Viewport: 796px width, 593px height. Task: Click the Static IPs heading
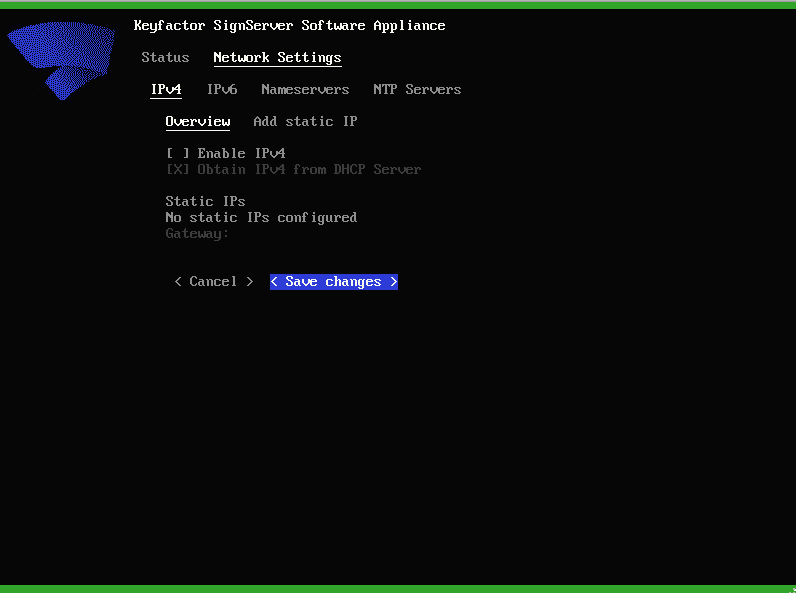pos(205,202)
